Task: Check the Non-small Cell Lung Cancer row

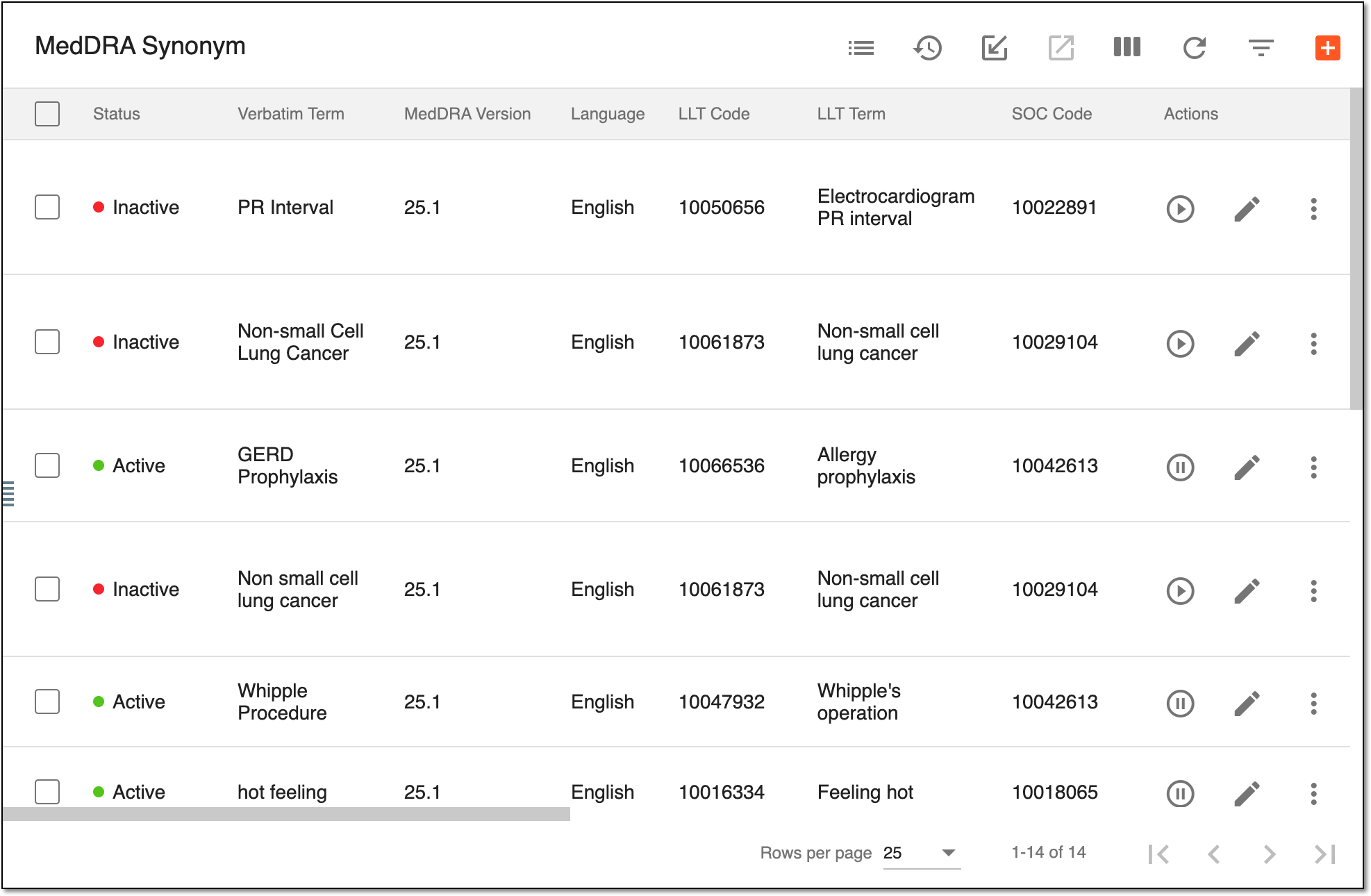Action: (x=47, y=342)
